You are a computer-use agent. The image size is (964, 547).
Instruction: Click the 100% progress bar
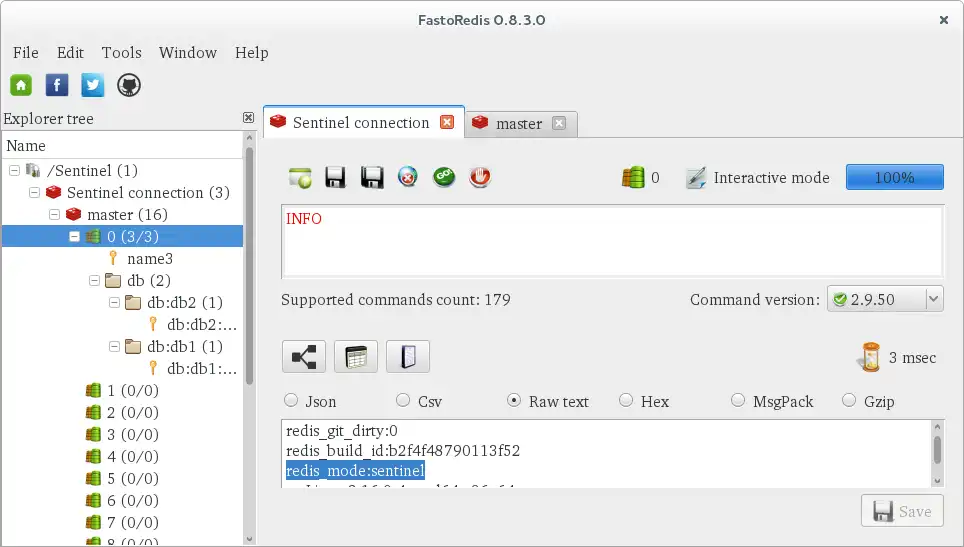click(x=895, y=177)
